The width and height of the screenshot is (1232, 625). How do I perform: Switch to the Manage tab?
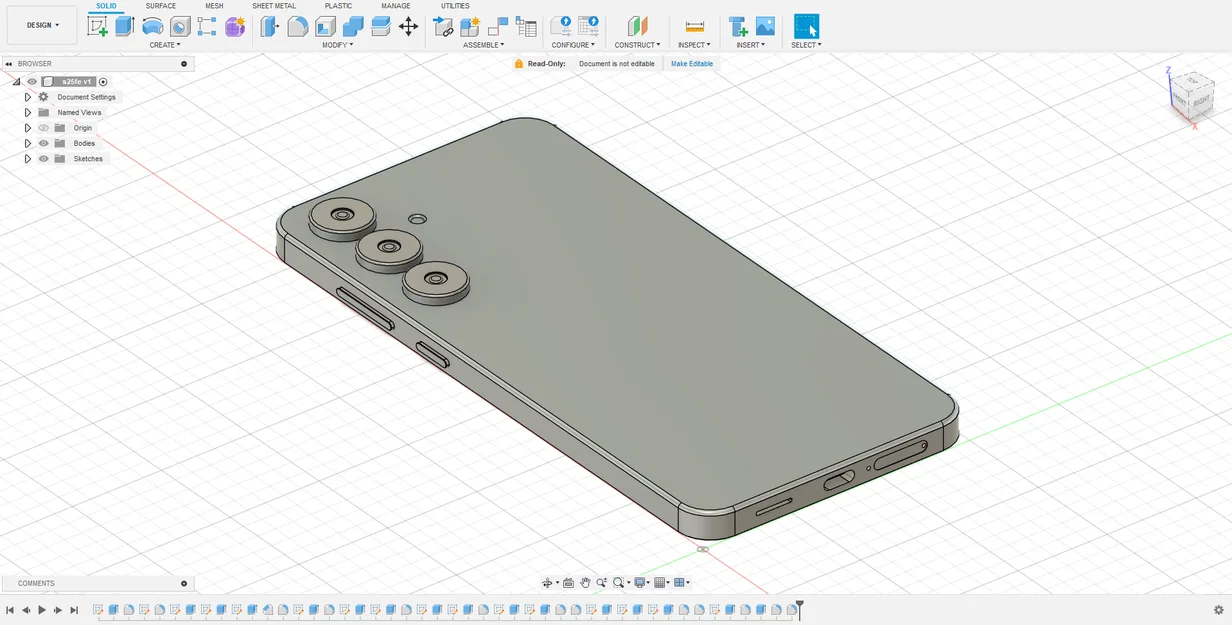(x=396, y=6)
